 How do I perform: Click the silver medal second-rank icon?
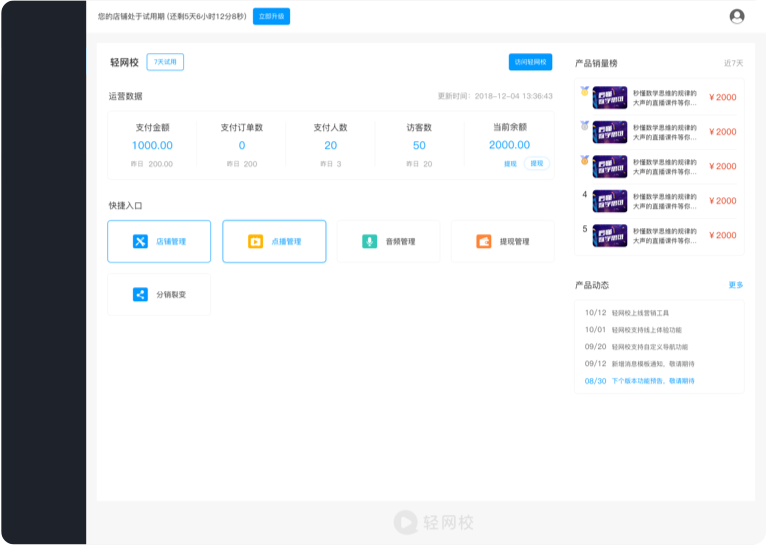584,126
